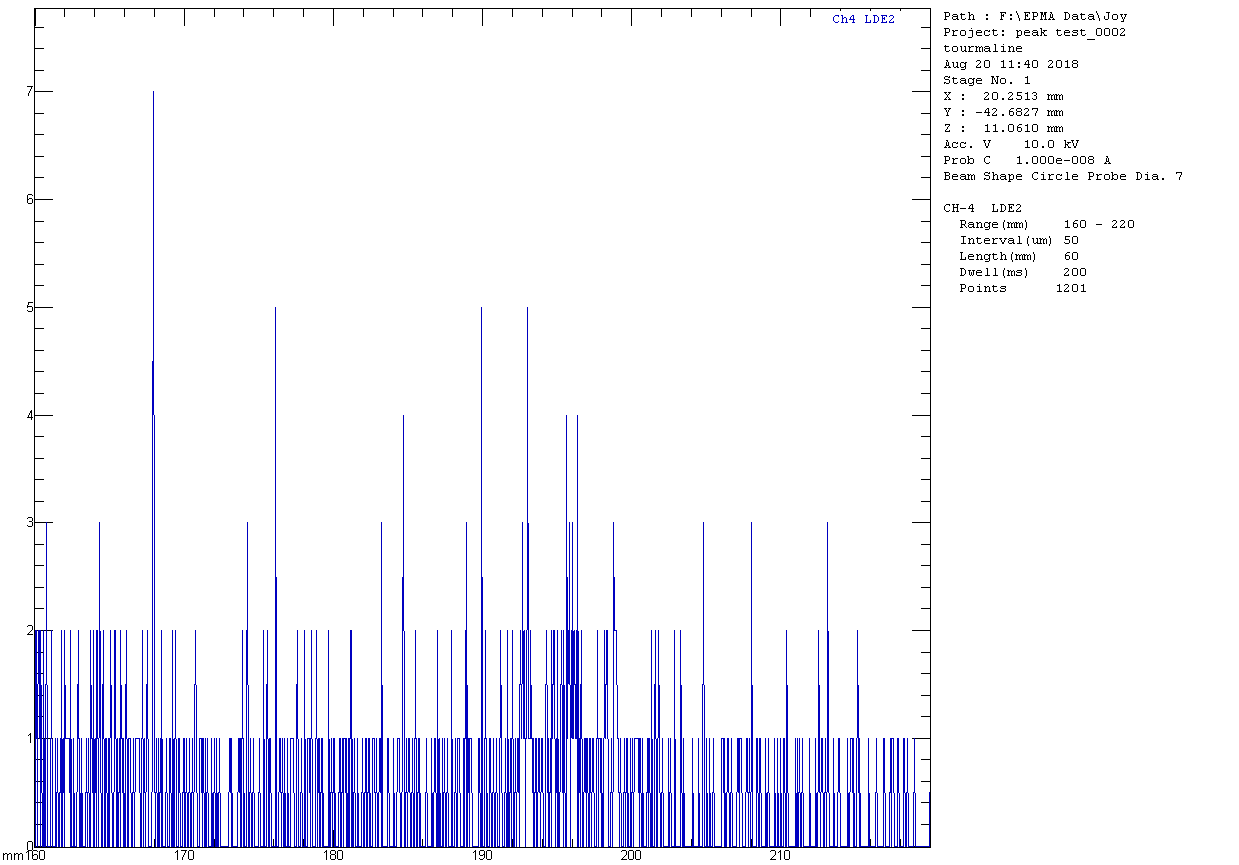Click the x-axis tick label 200
Image resolution: width=1239 pixels, height=865 pixels.
631,856
